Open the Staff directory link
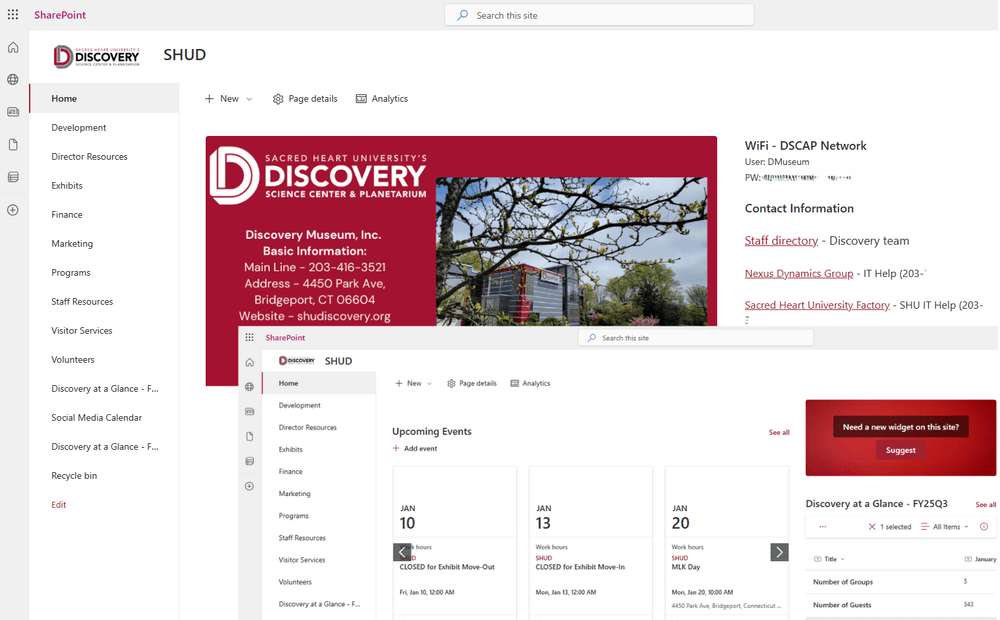1000x620 pixels. pyautogui.click(x=781, y=240)
